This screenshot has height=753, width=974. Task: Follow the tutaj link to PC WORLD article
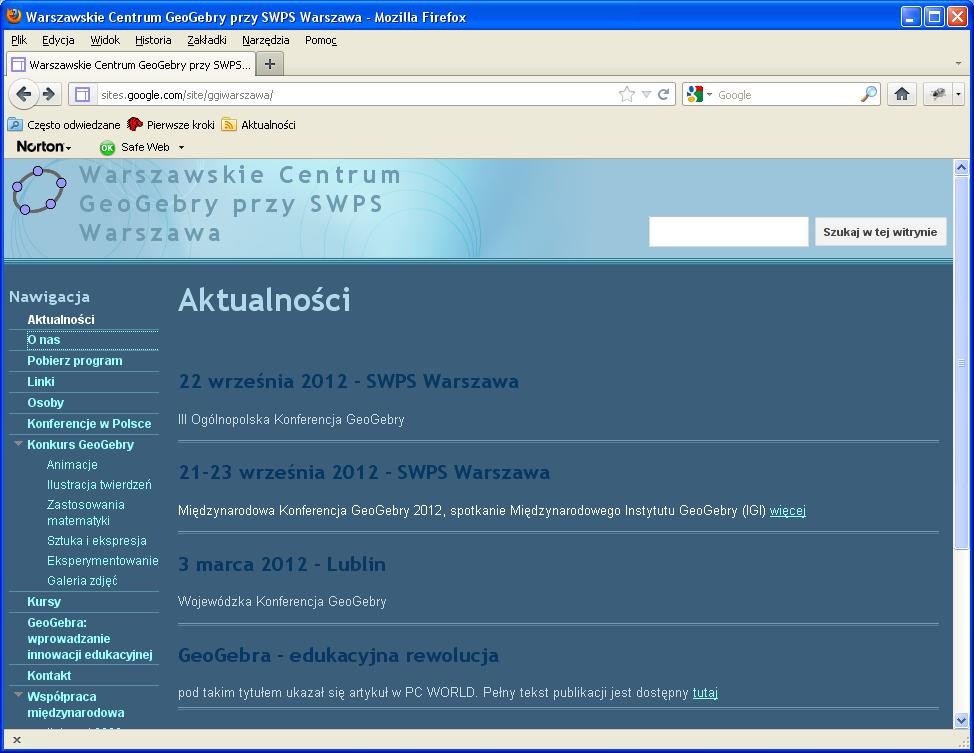(705, 693)
